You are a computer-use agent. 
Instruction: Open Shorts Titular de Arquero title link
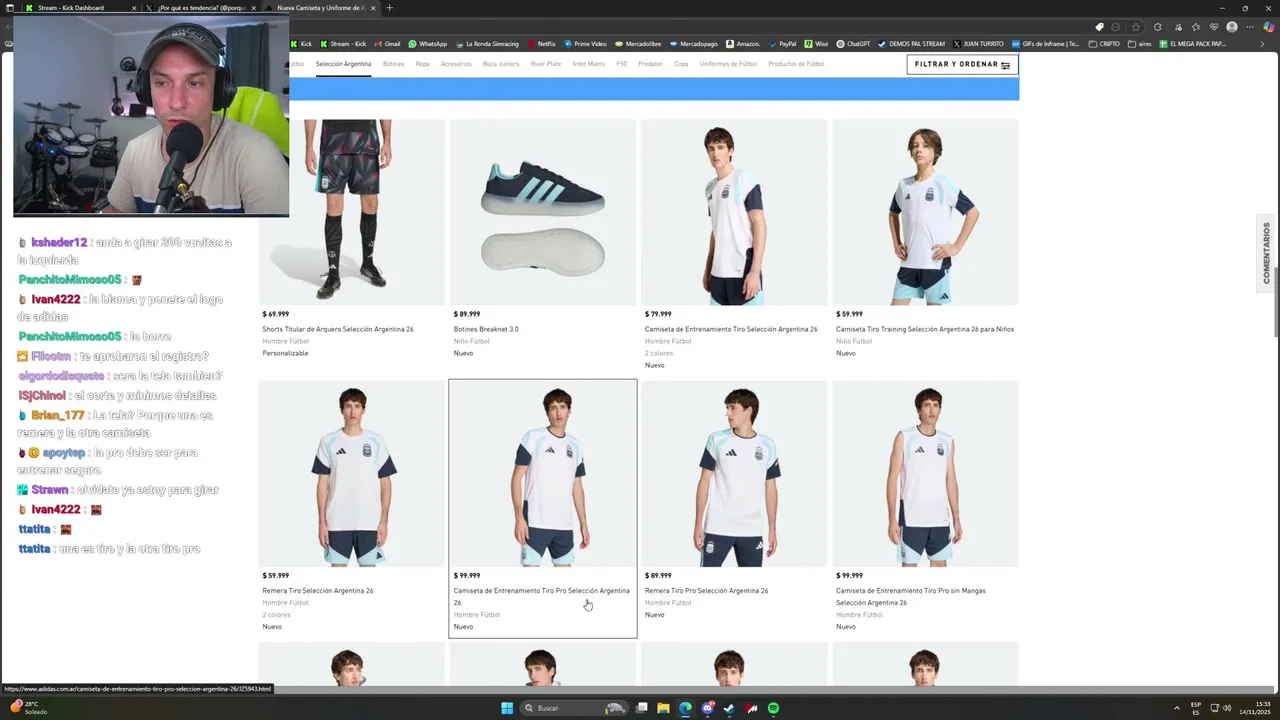tap(338, 329)
